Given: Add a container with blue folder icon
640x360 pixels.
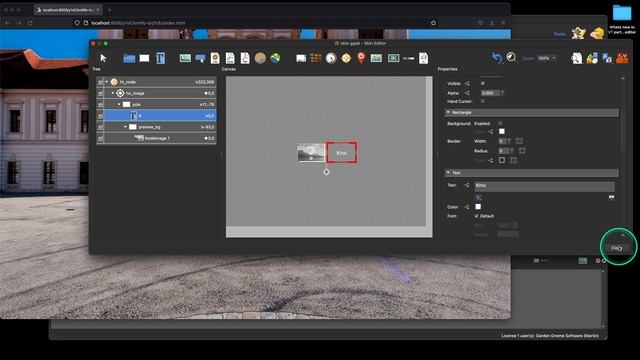Looking at the screenshot, I should tap(129, 58).
